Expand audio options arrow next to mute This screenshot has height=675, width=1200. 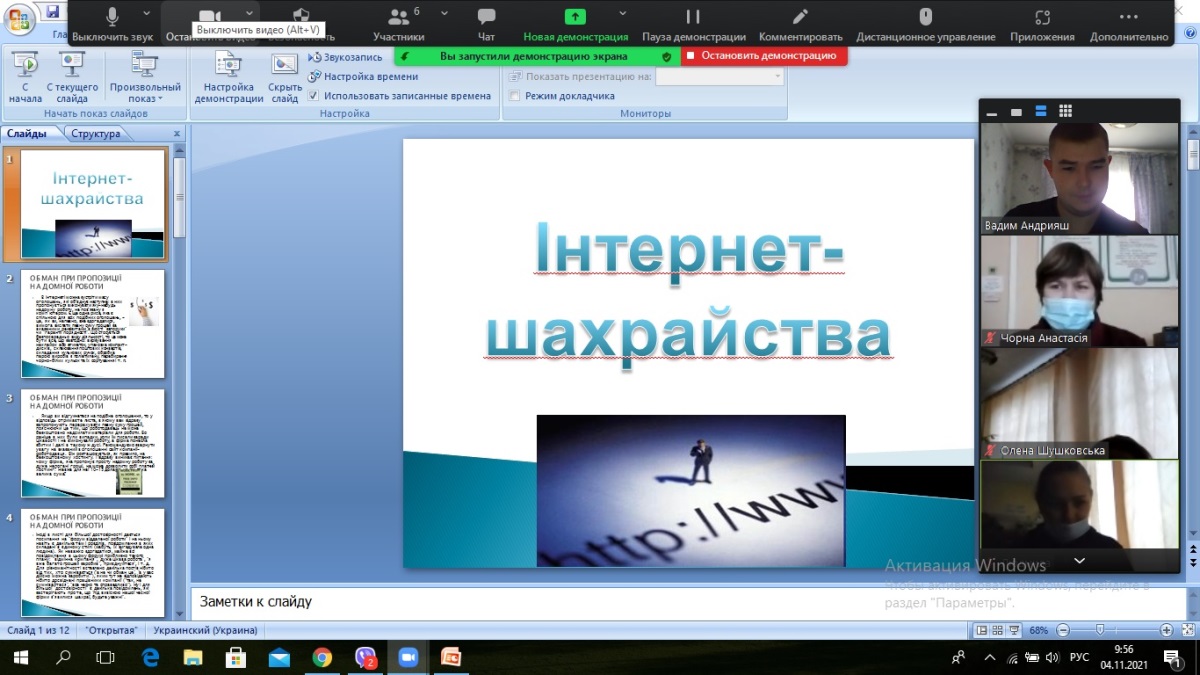click(146, 14)
